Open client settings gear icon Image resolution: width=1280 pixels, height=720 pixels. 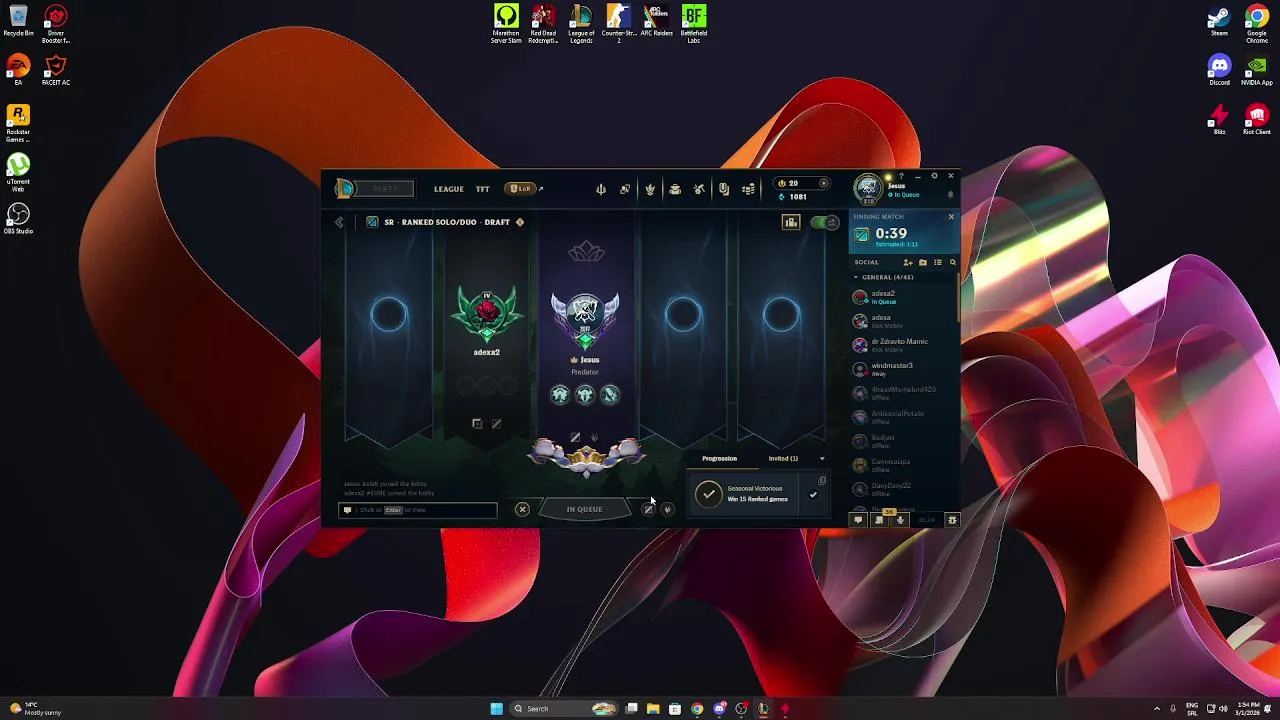934,176
